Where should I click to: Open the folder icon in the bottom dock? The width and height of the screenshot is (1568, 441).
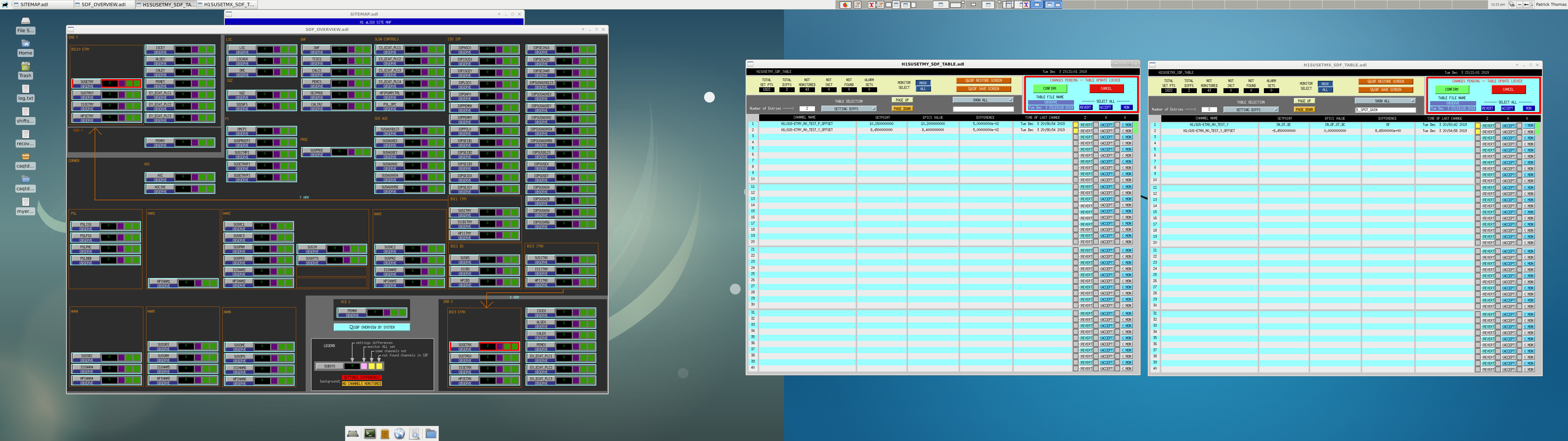[431, 434]
